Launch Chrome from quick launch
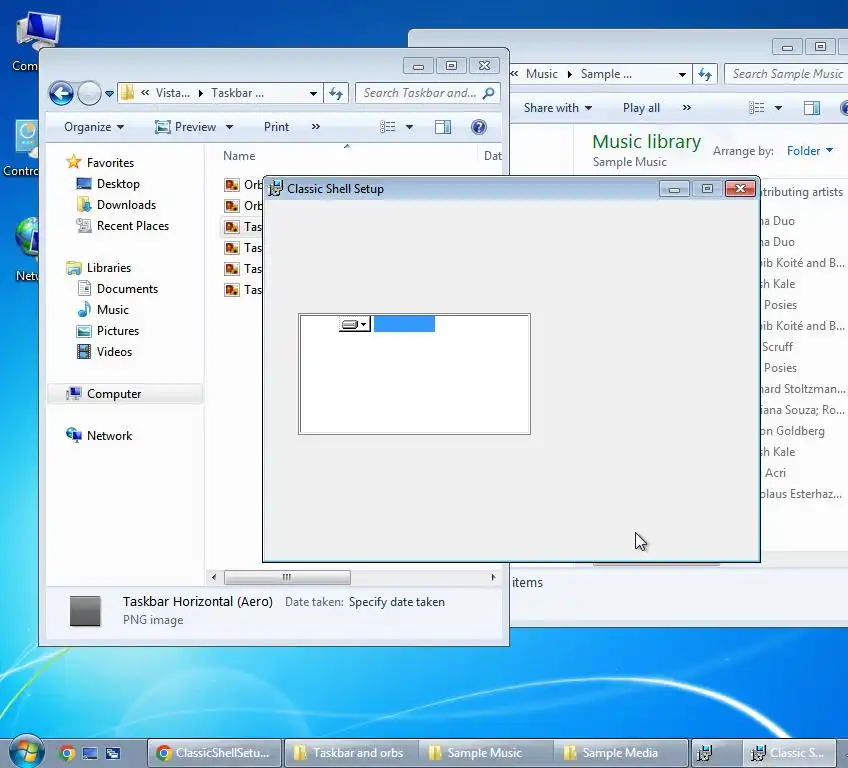Screen dimensions: 848x768 click(x=67, y=753)
